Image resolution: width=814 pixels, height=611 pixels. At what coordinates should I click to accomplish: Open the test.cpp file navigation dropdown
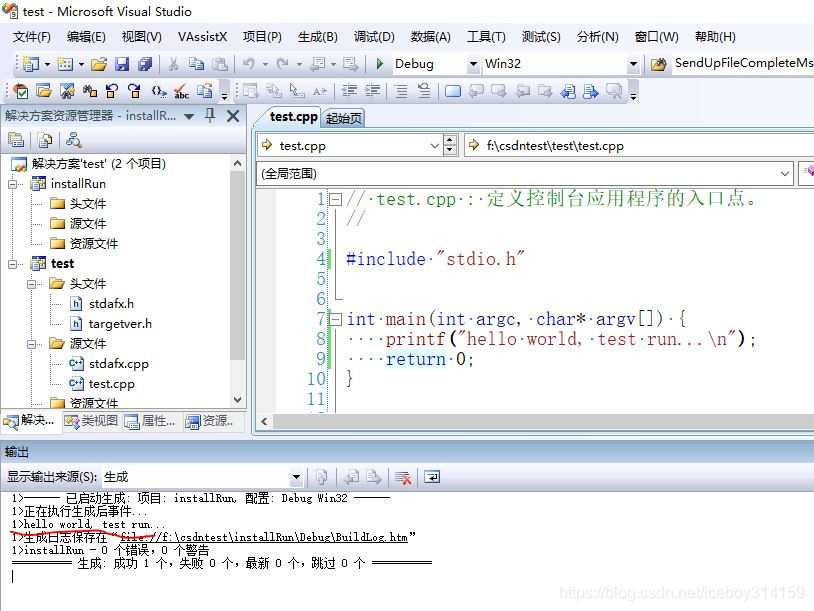coord(435,146)
